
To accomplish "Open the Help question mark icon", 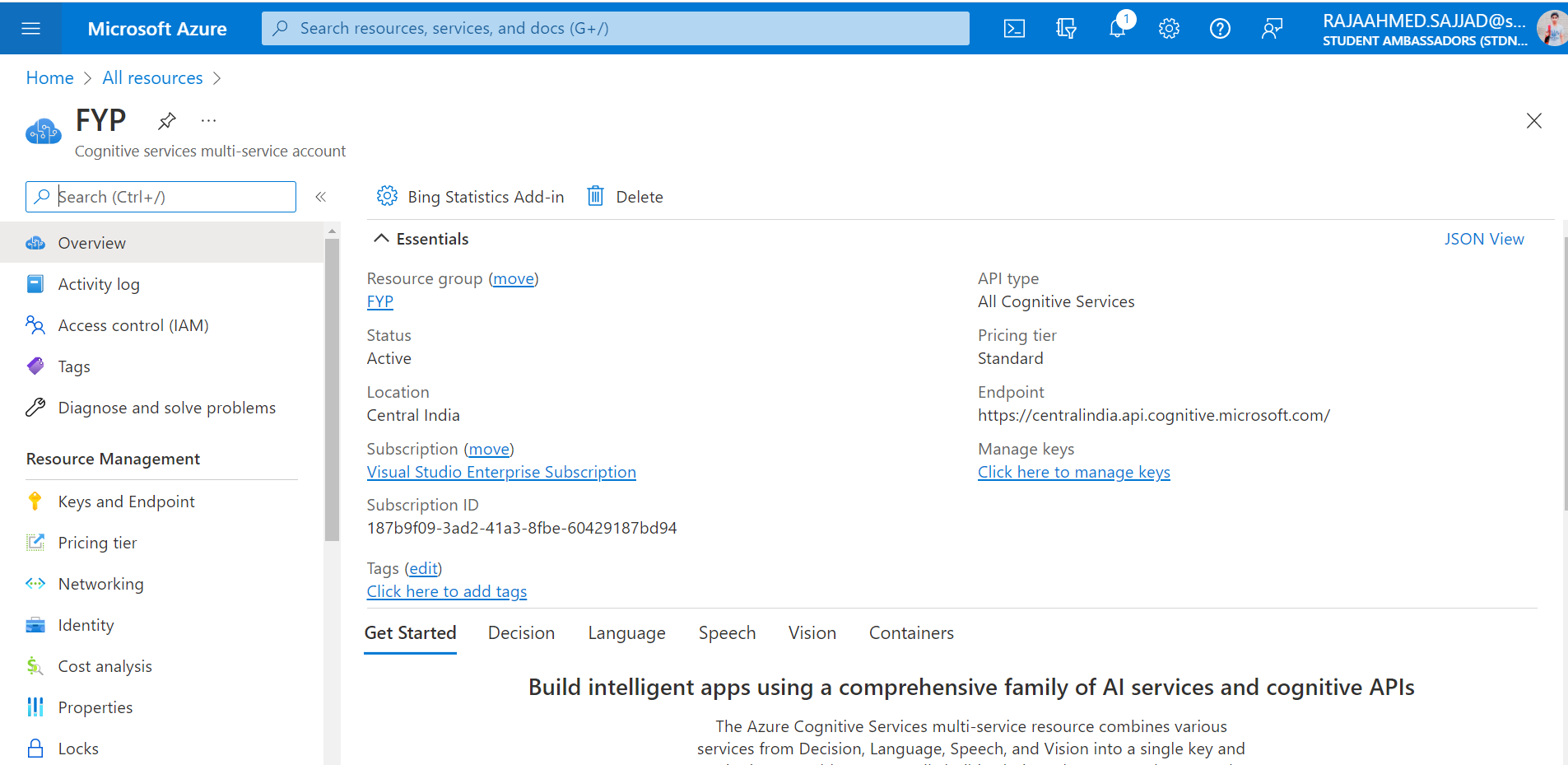I will pos(1220,29).
